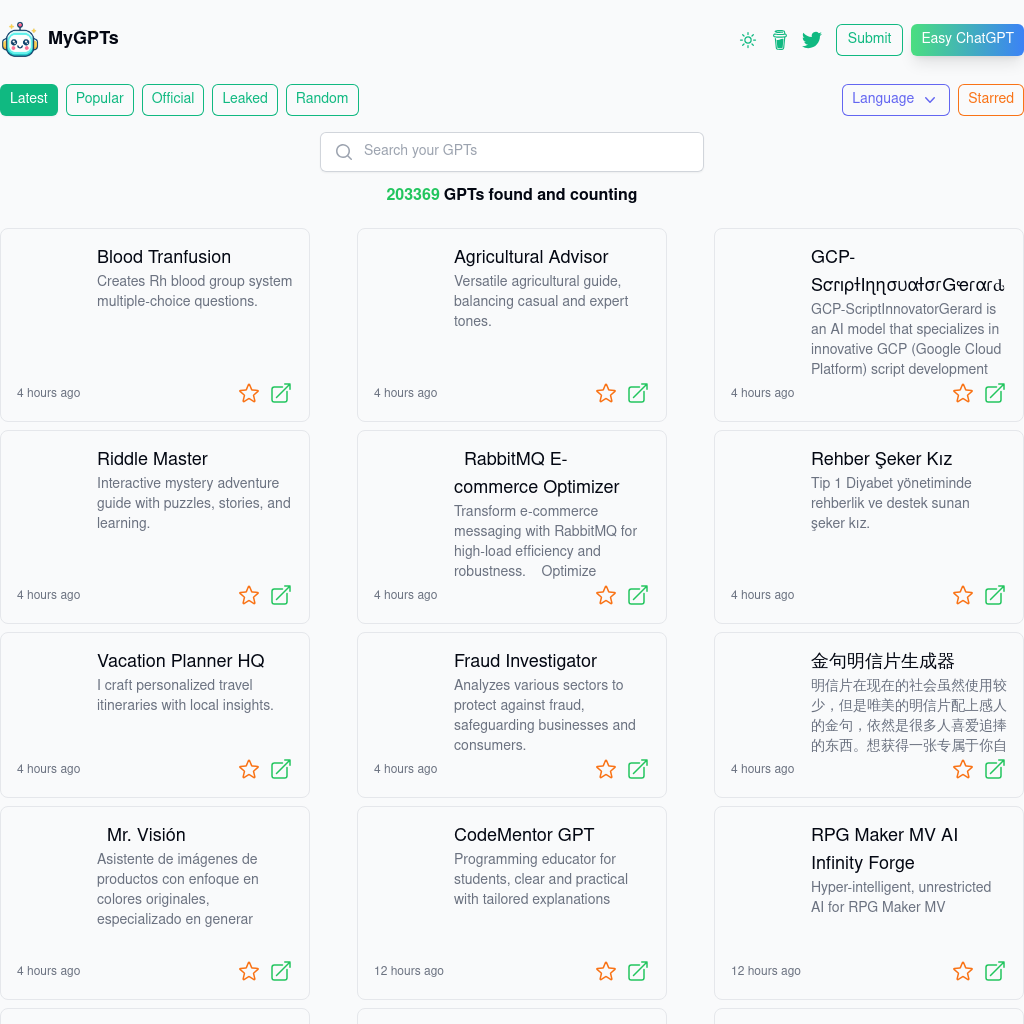Open the Agricultural Advisor title
Image resolution: width=1024 pixels, height=1024 pixels.
[531, 257]
